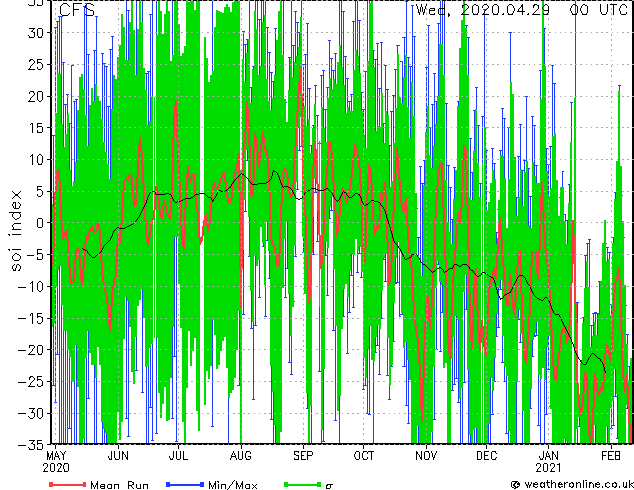
Task: Click the y-axis value 5
Action: pyautogui.click(x=40, y=191)
